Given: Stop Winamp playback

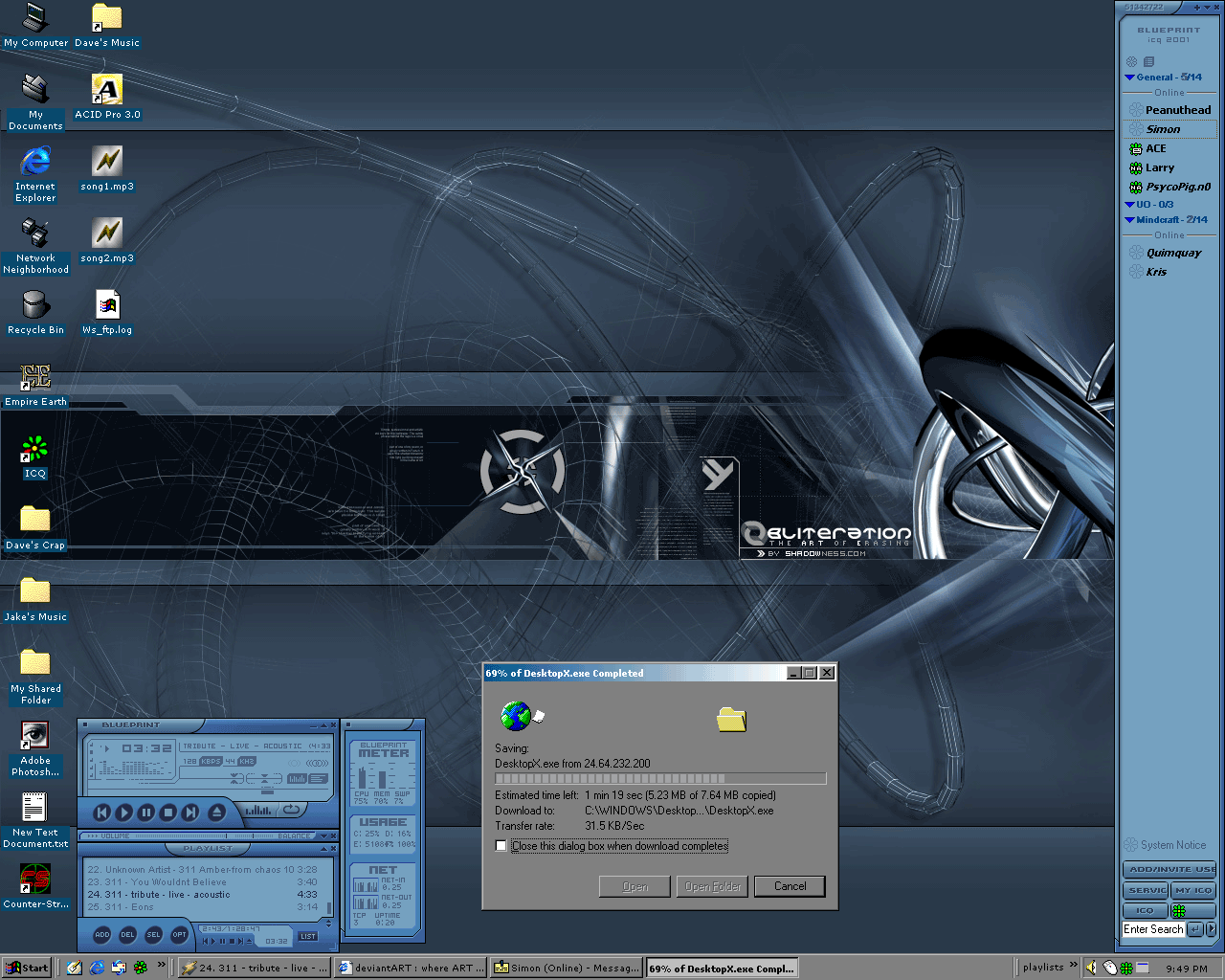Looking at the screenshot, I should click(168, 812).
